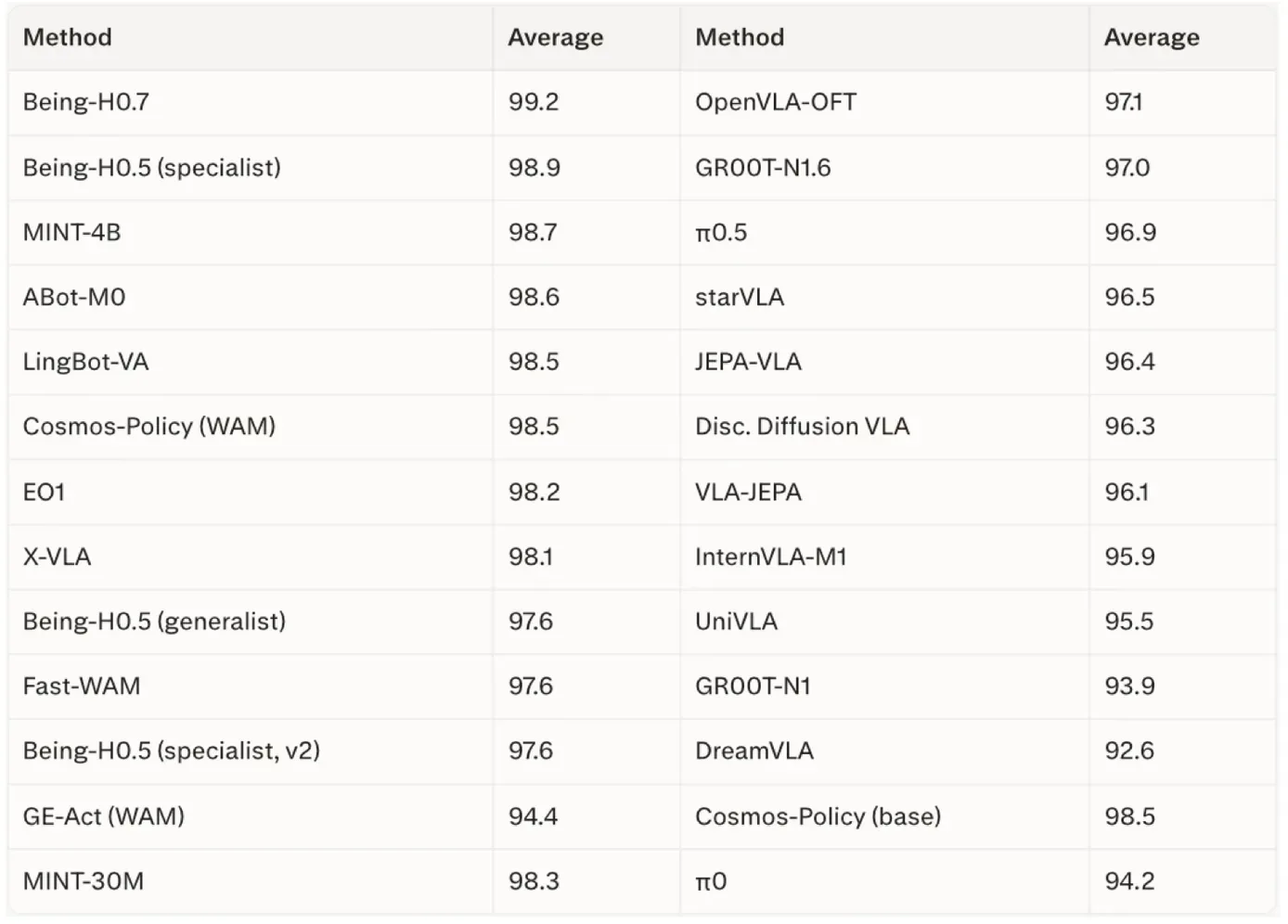The image size is (1288, 924).
Task: Select the DreamVLA method cell
Action: point(884,751)
